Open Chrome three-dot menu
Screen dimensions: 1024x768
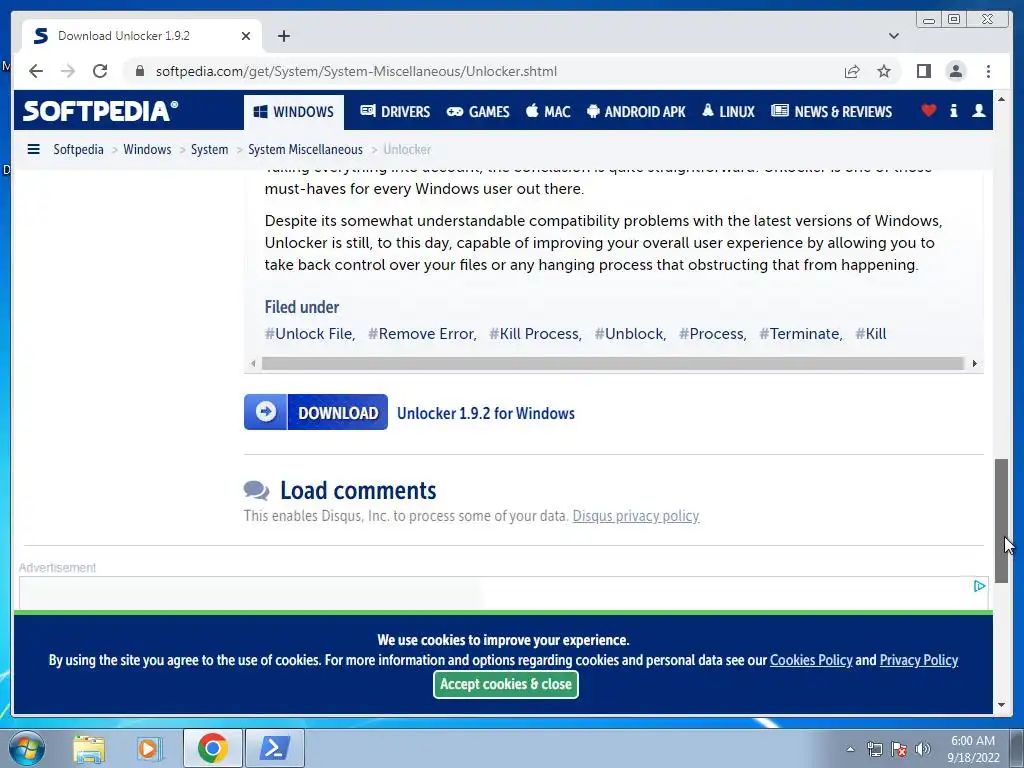pos(988,71)
